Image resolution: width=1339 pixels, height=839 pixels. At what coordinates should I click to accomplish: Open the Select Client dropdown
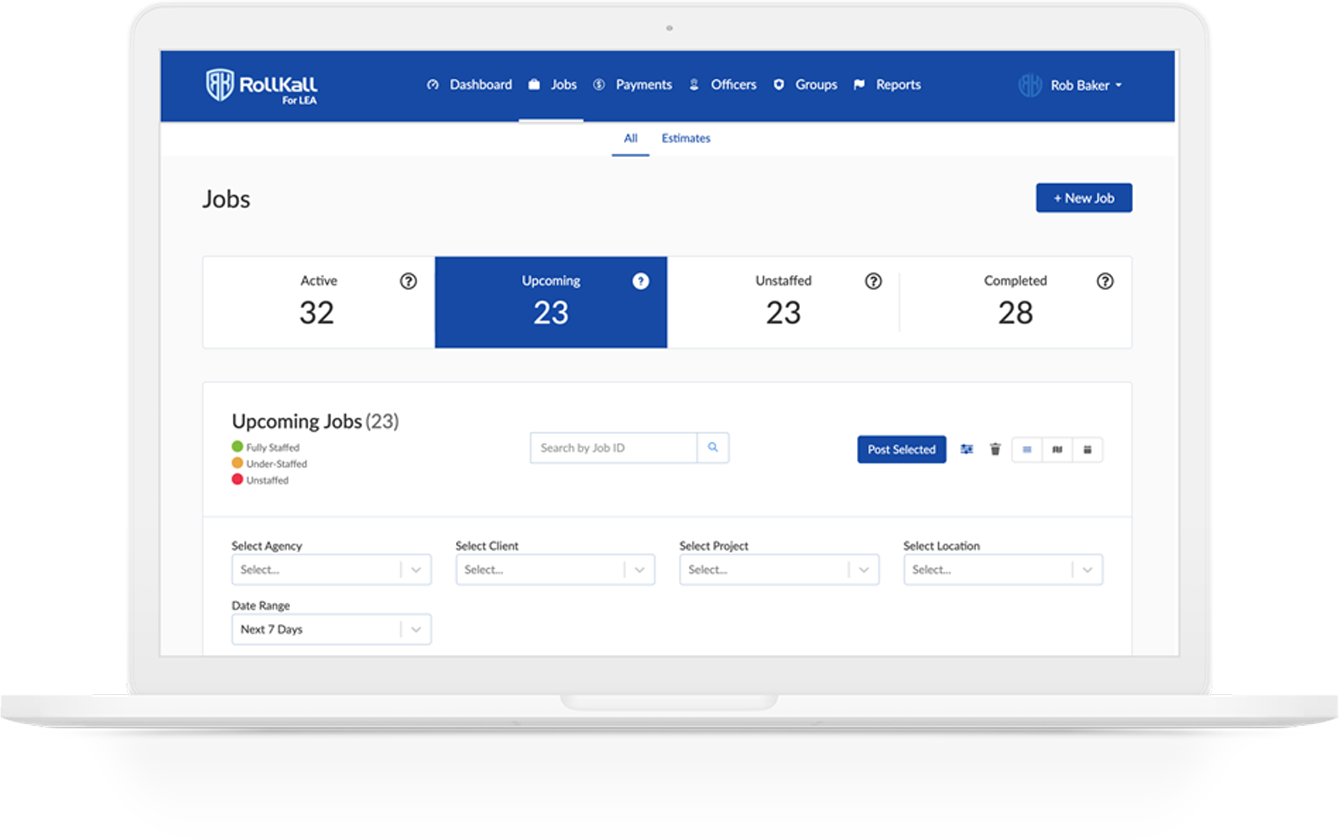(555, 569)
